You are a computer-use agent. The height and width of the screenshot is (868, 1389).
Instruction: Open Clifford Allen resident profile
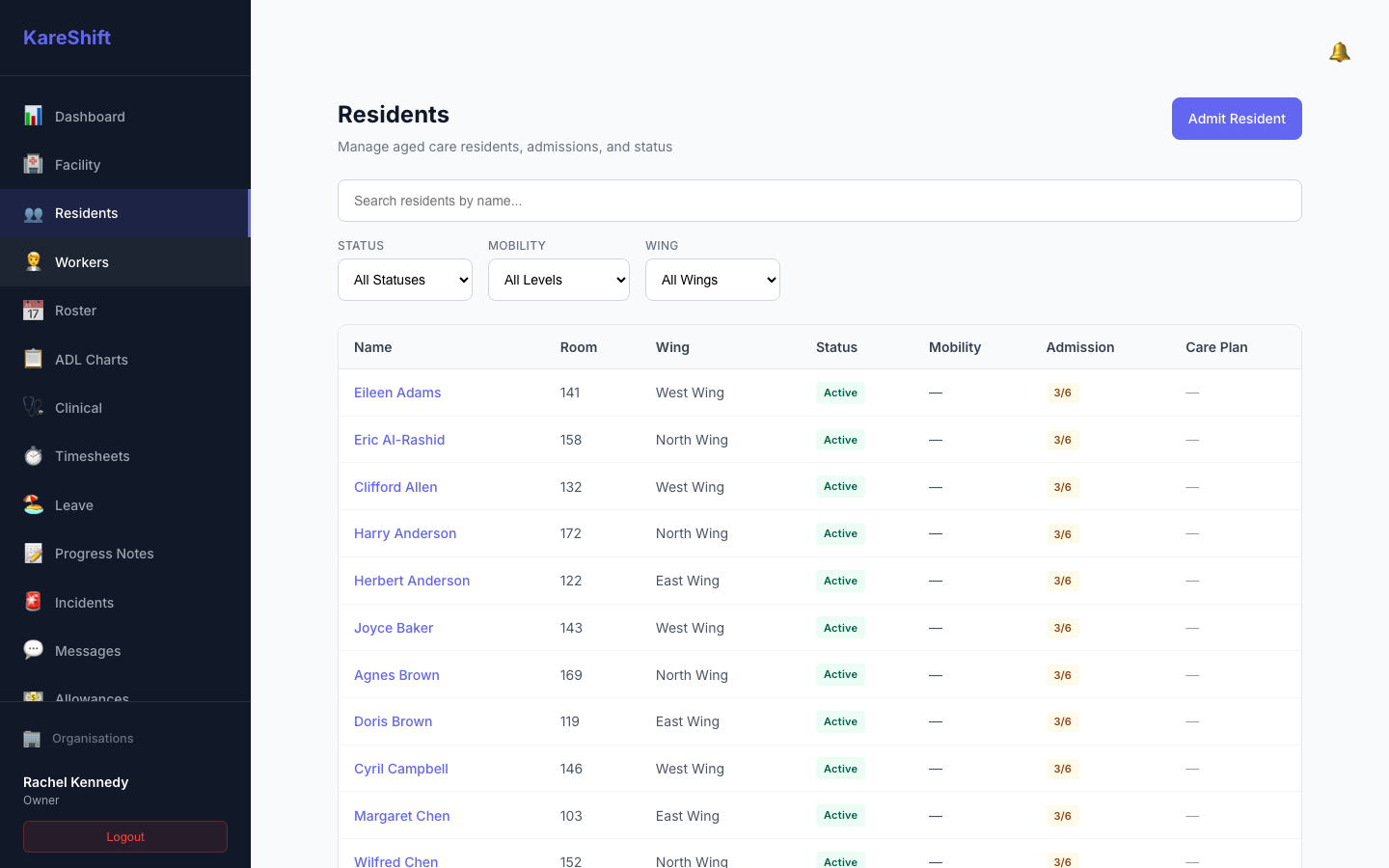point(395,487)
